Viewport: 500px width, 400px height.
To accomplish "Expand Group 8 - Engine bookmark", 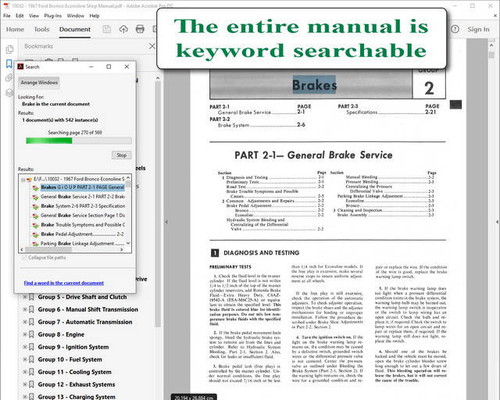I will [x=25, y=334].
